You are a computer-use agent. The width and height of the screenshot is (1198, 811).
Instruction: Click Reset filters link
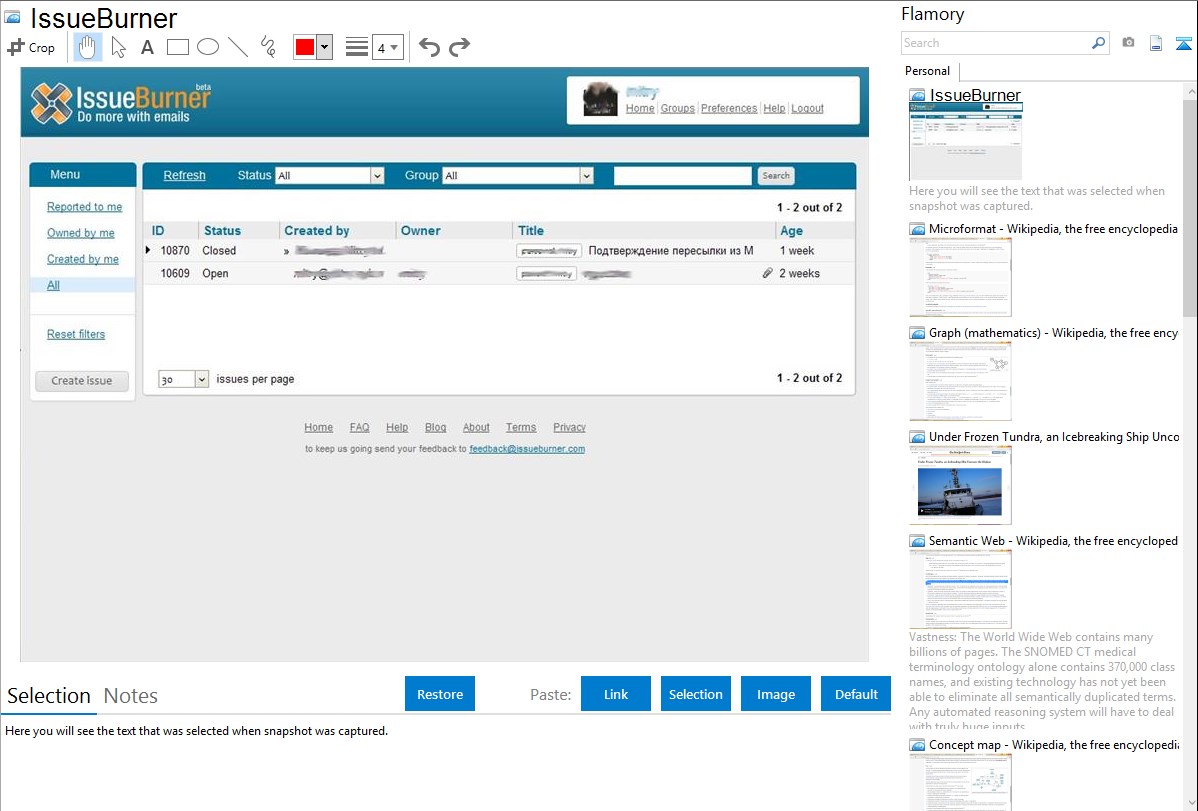76,334
